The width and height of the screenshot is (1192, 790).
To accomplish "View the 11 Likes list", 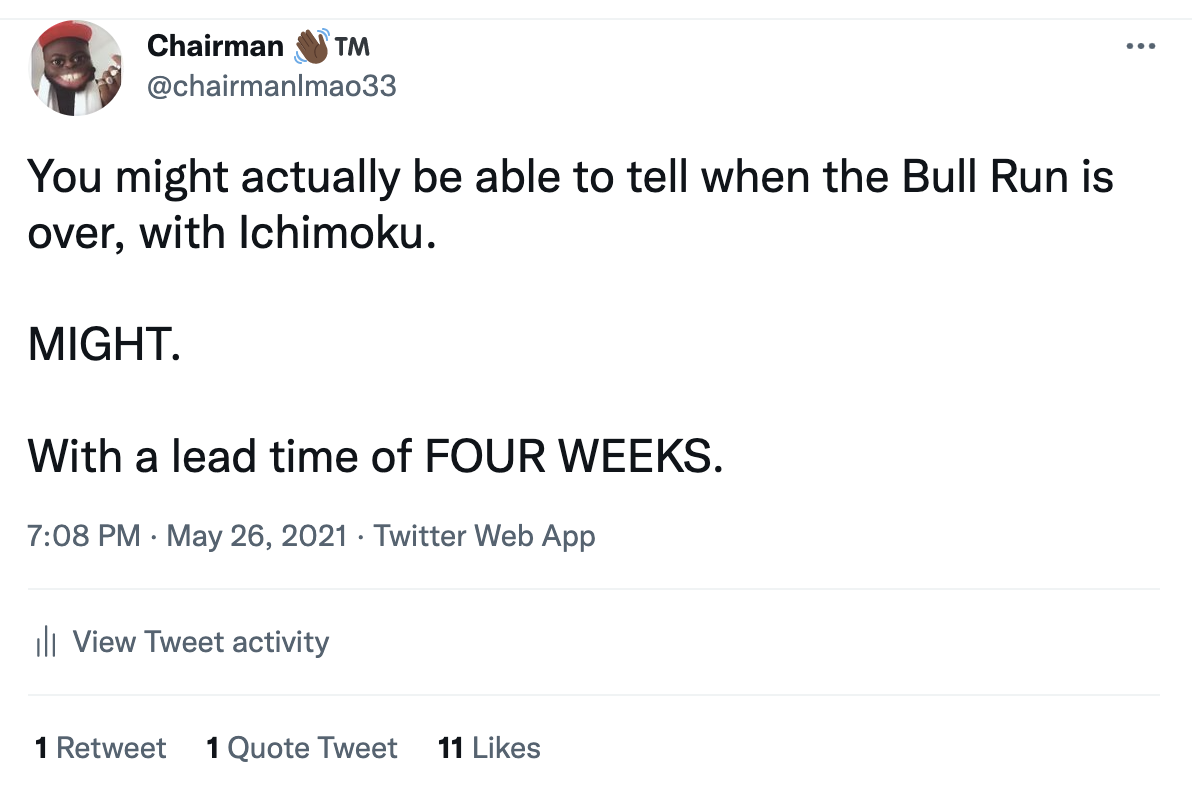I will 489,748.
